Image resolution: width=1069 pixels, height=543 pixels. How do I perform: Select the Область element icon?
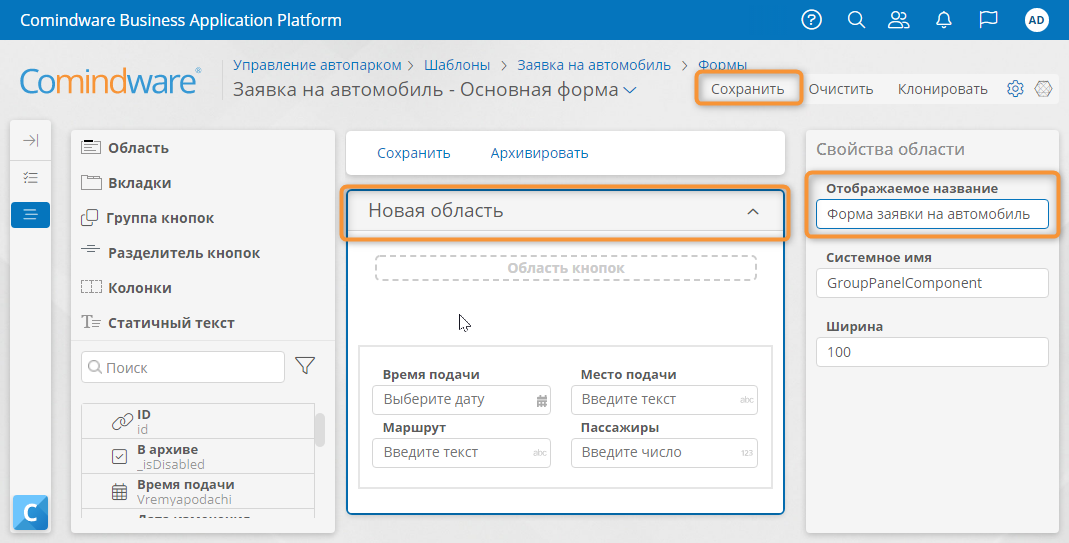pos(91,147)
